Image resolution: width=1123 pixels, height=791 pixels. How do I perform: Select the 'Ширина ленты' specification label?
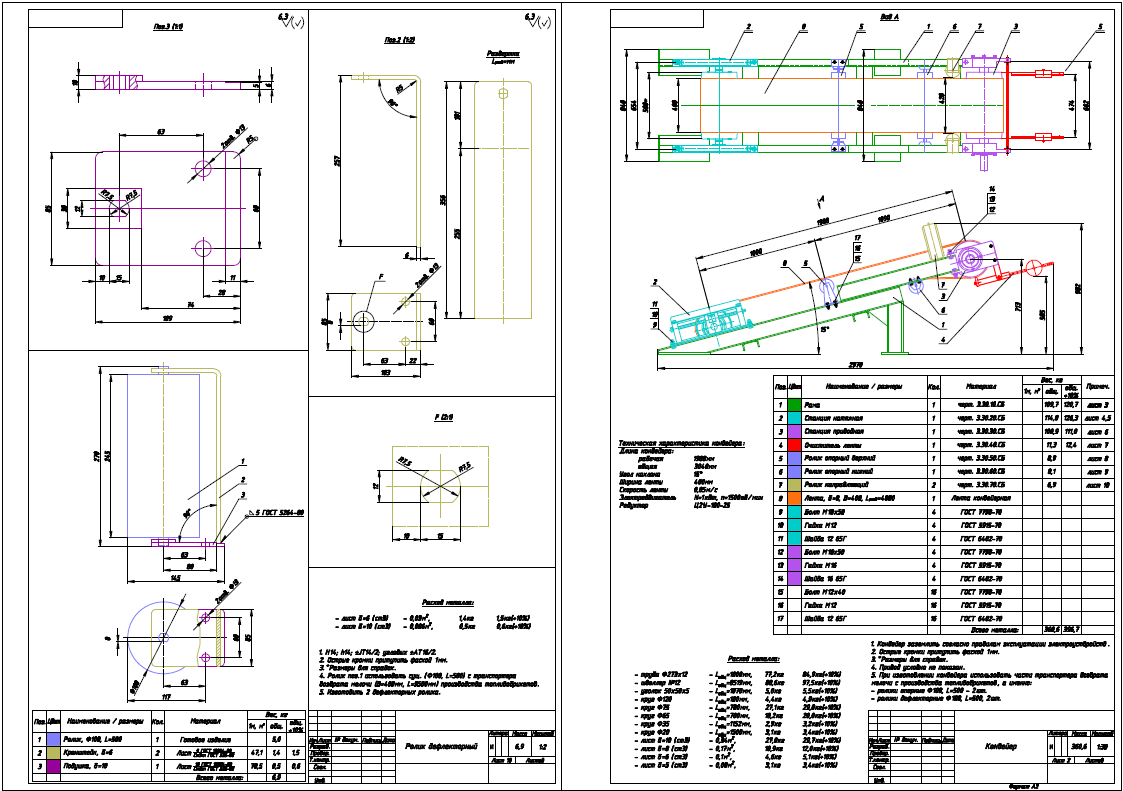641,482
